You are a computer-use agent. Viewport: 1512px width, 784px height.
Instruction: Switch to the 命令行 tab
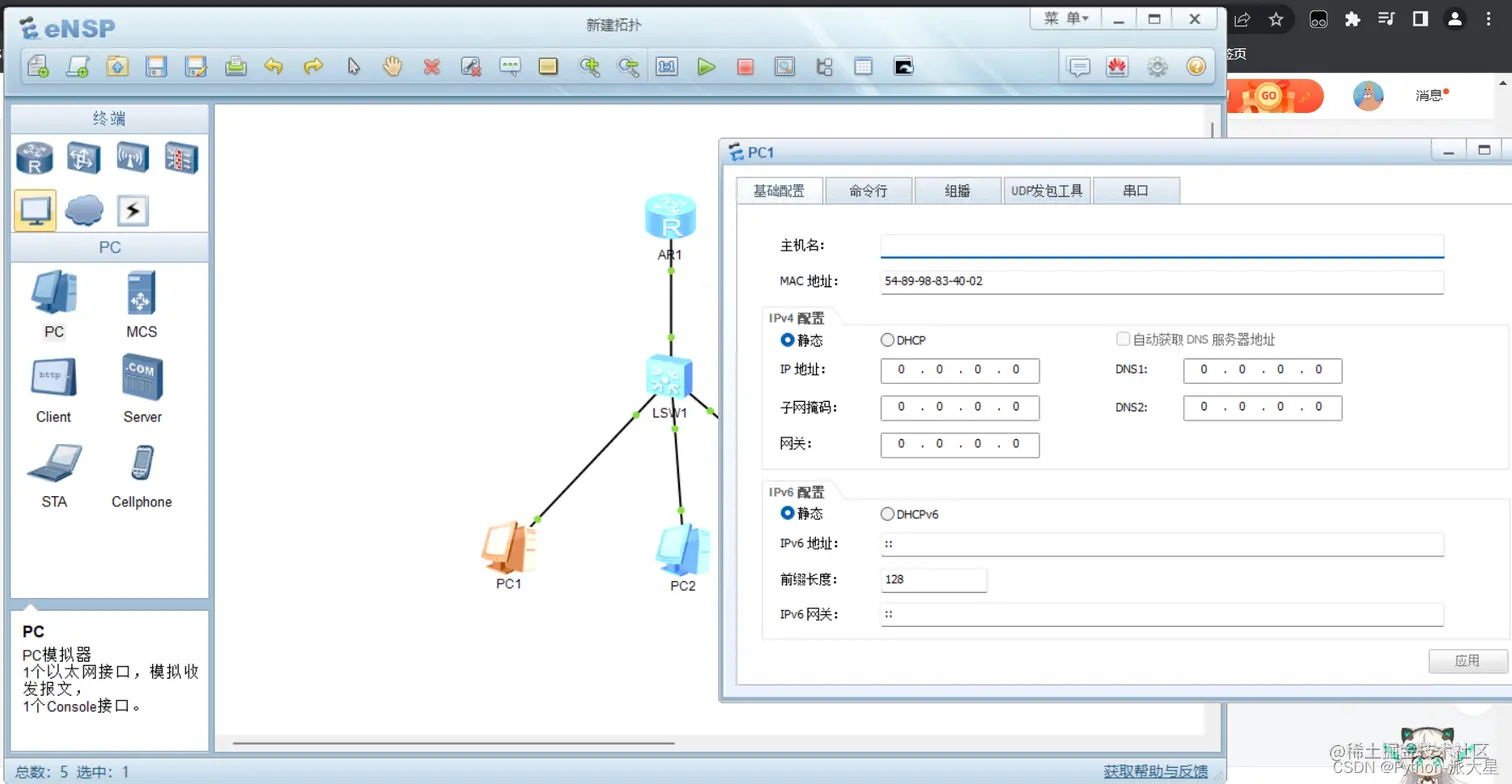[x=868, y=190]
